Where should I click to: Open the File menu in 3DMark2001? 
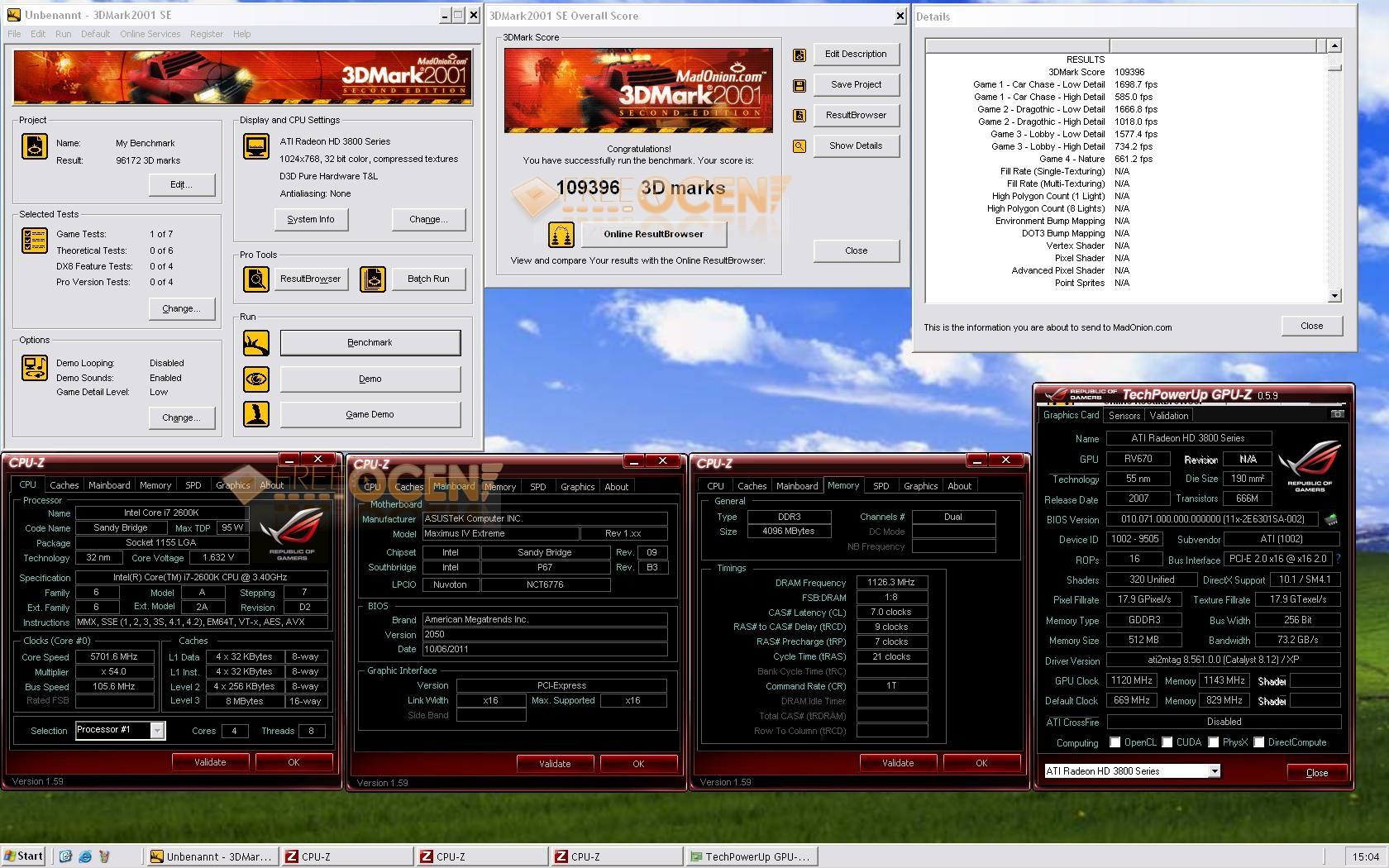tap(14, 34)
